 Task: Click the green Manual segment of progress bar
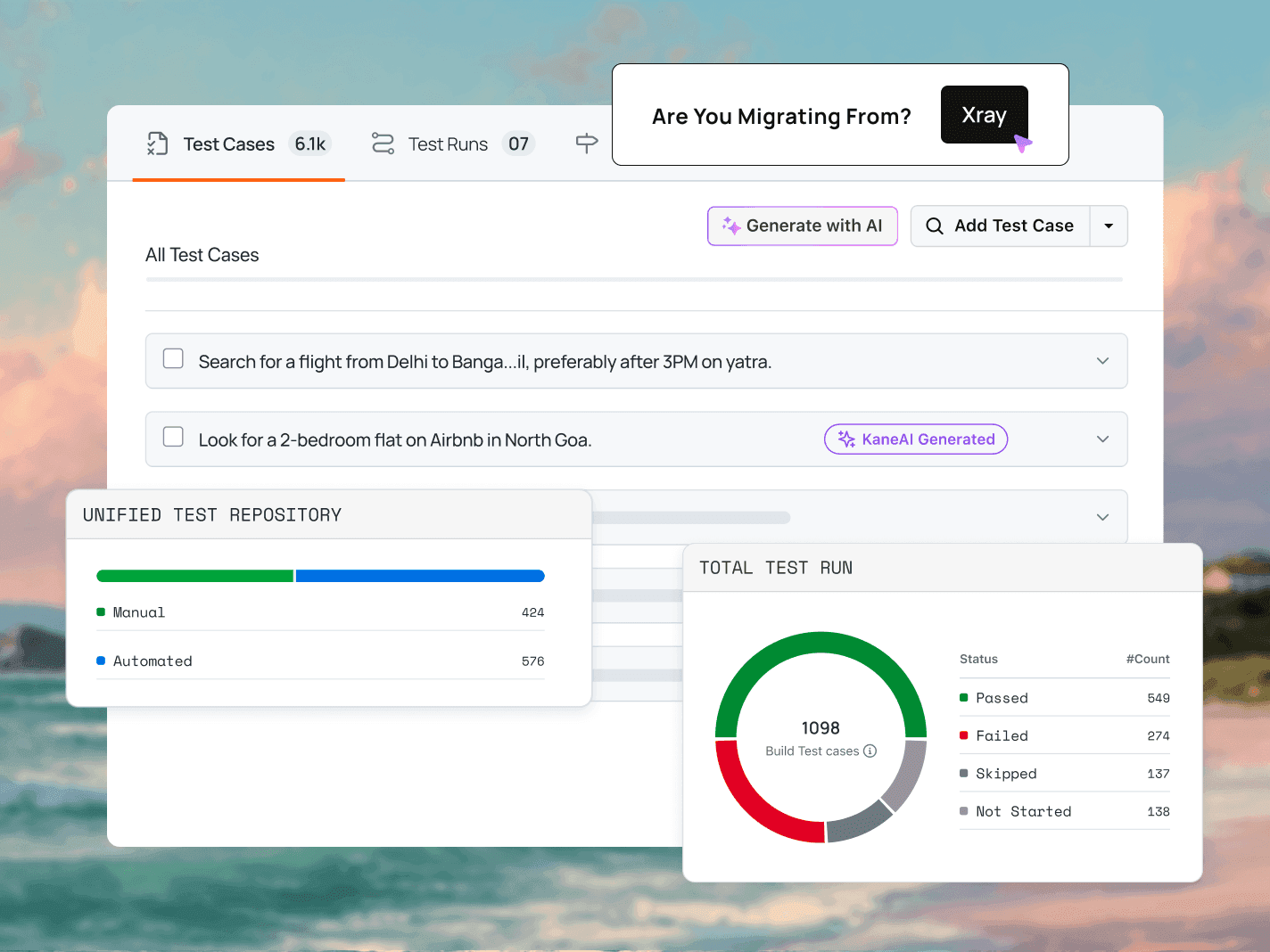[x=194, y=576]
